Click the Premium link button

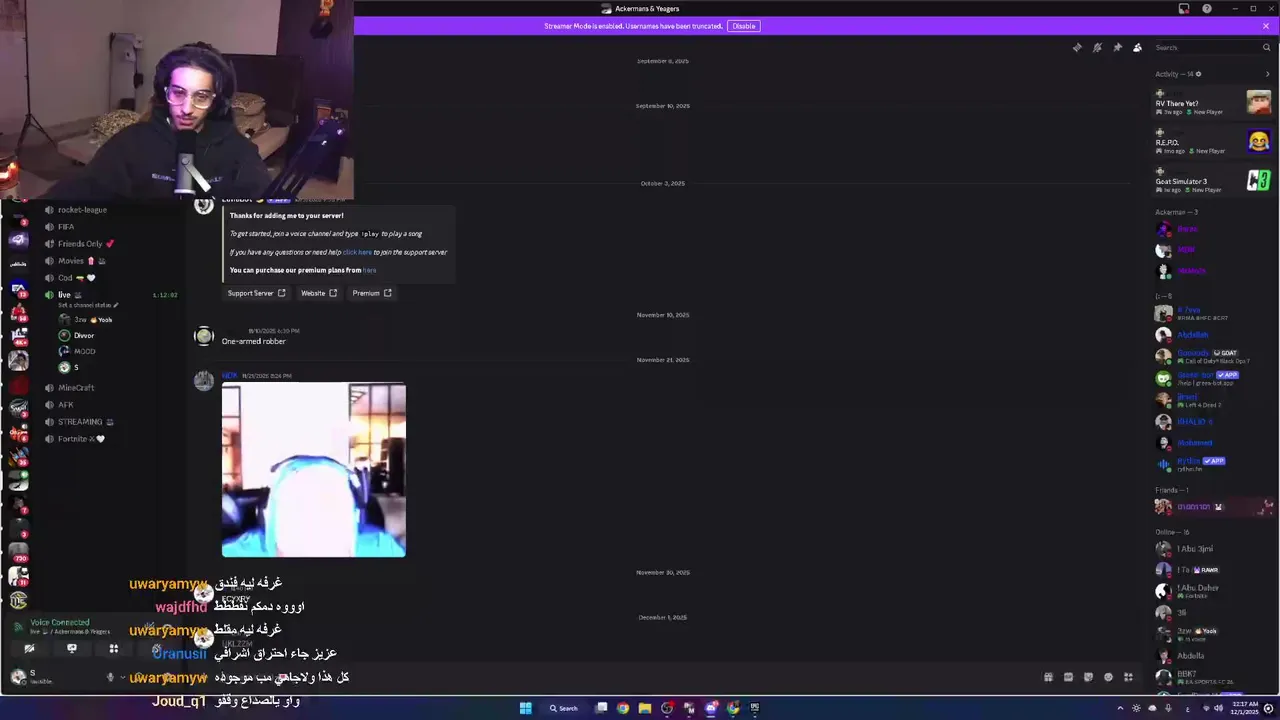(371, 293)
